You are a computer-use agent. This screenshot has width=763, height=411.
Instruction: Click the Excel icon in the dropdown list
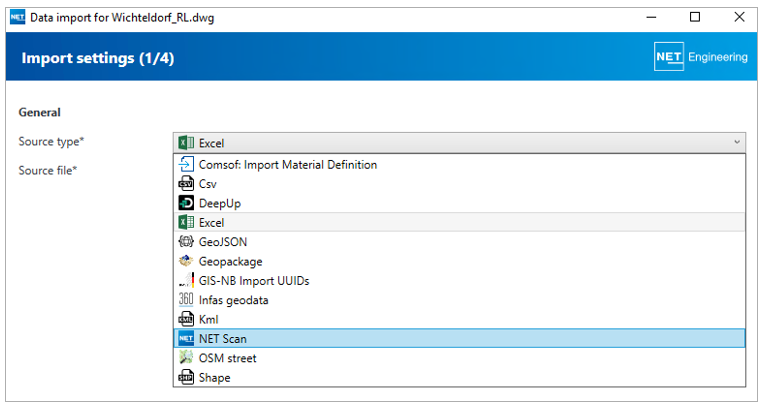(x=186, y=223)
